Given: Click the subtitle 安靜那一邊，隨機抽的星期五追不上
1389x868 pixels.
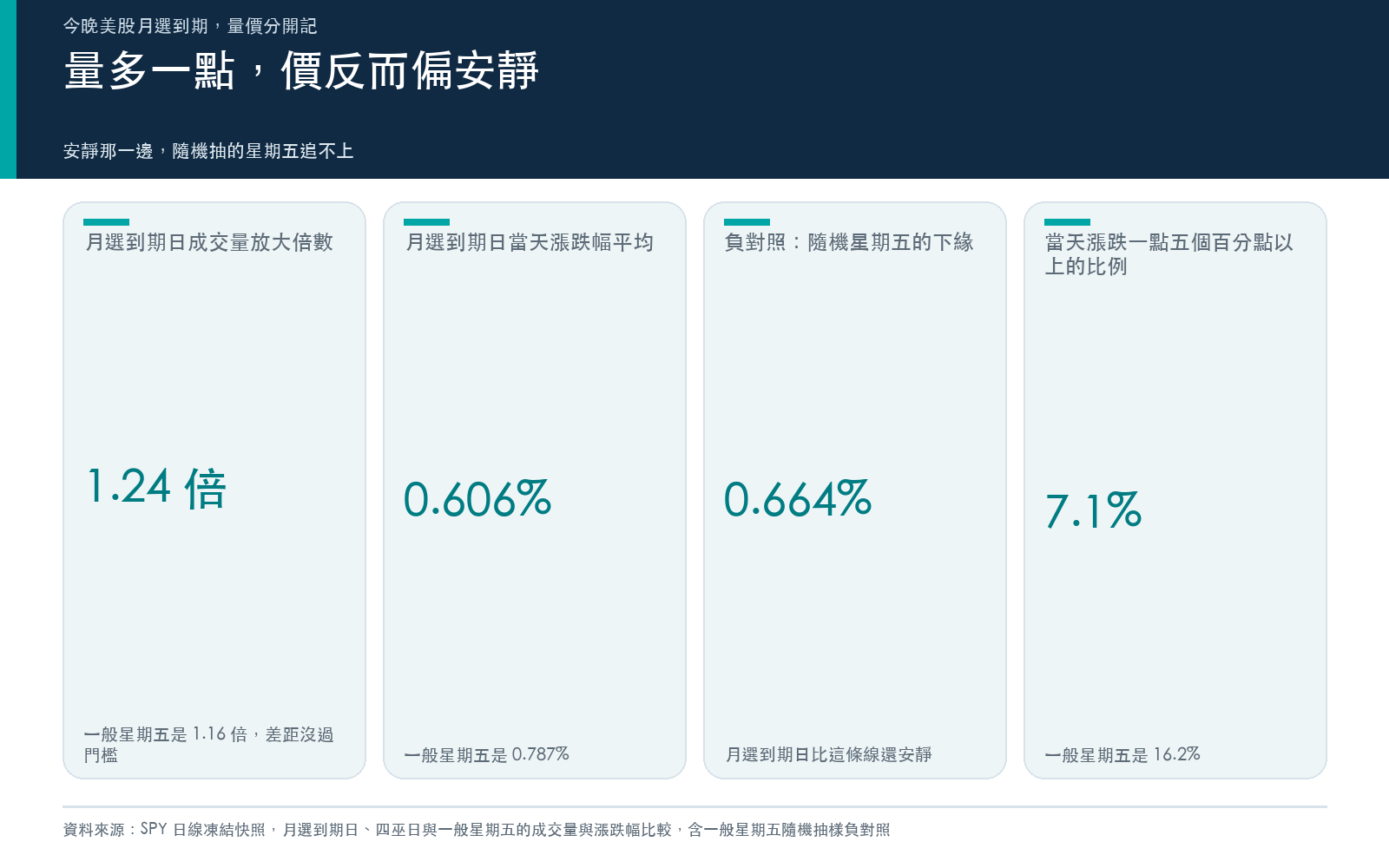Looking at the screenshot, I should coord(208,151).
